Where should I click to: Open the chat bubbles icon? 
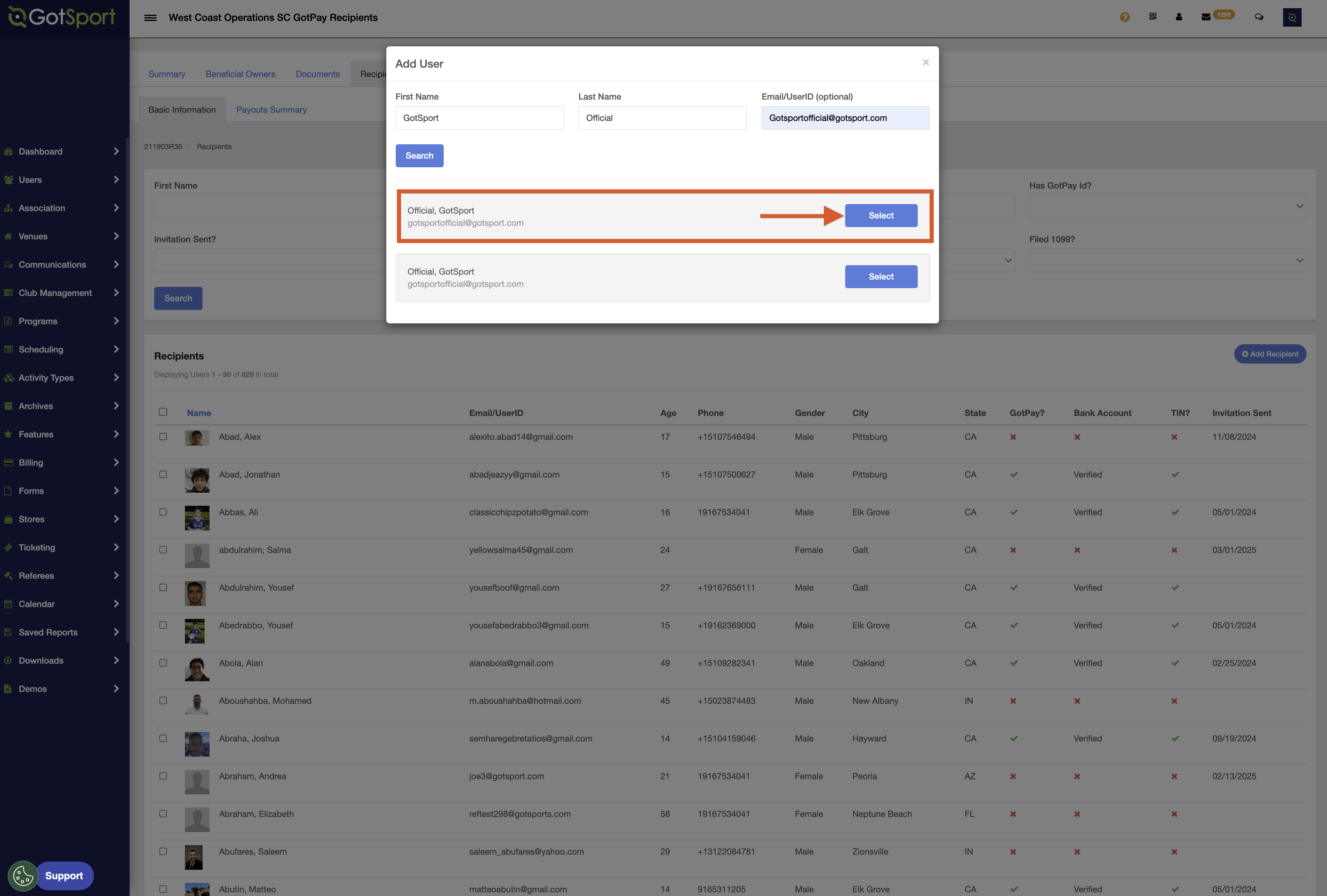(1259, 17)
